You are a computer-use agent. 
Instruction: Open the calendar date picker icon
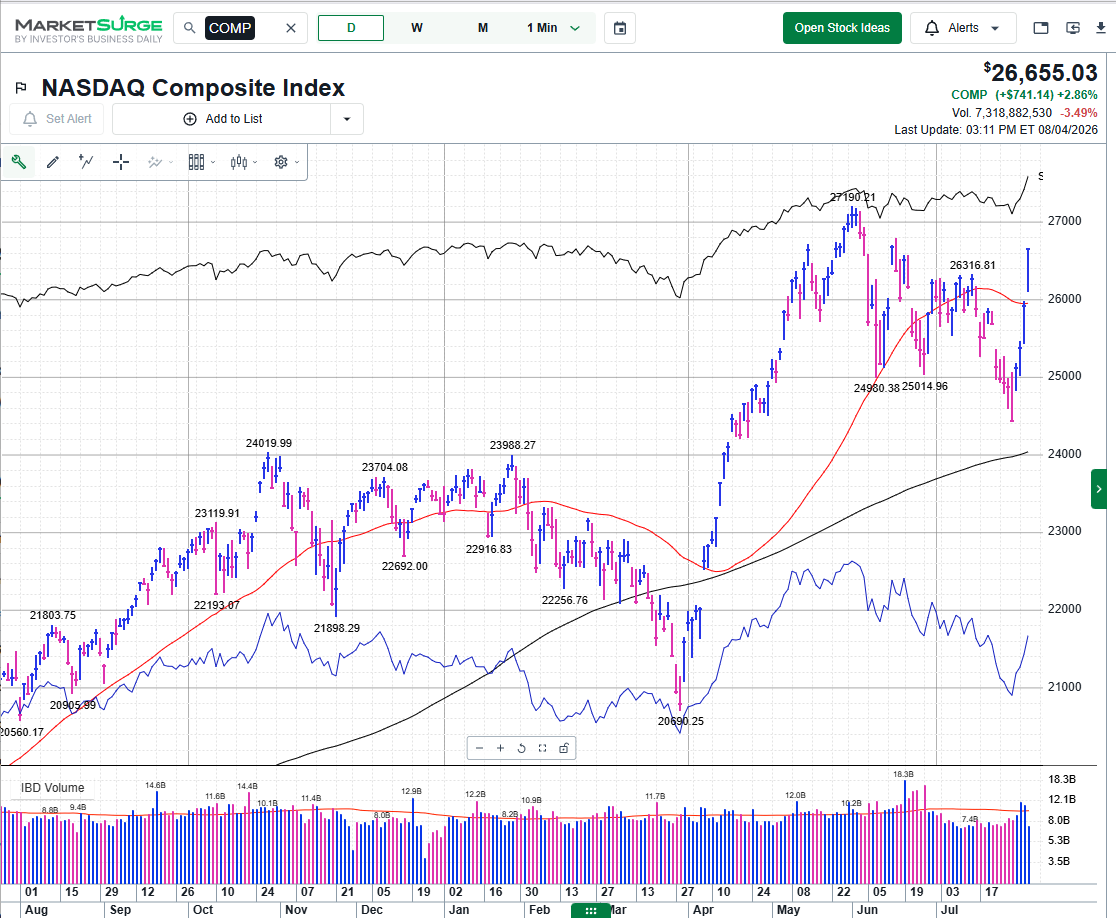(620, 28)
